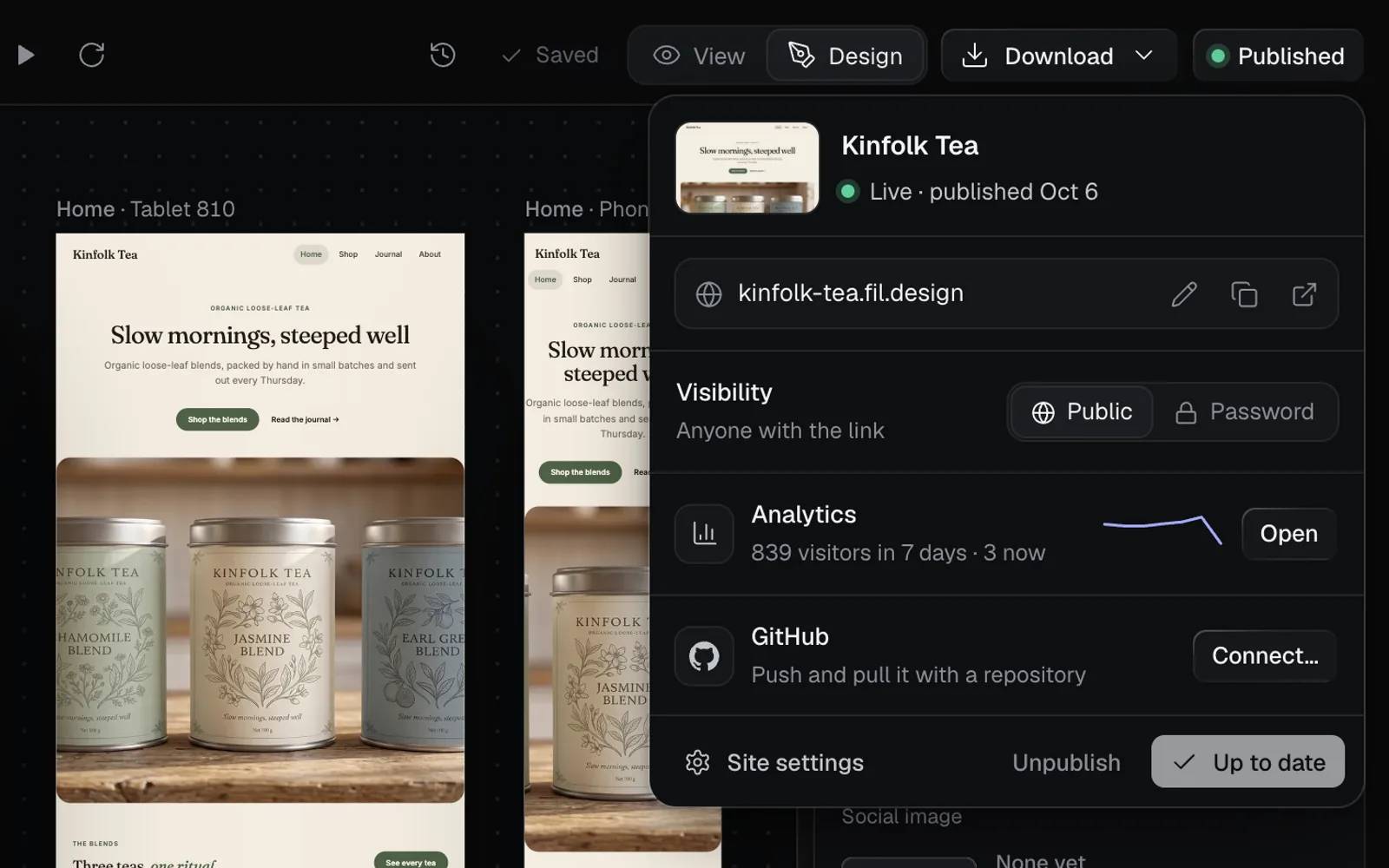Image resolution: width=1389 pixels, height=868 pixels.
Task: Unpublish the site
Action: 1066,762
